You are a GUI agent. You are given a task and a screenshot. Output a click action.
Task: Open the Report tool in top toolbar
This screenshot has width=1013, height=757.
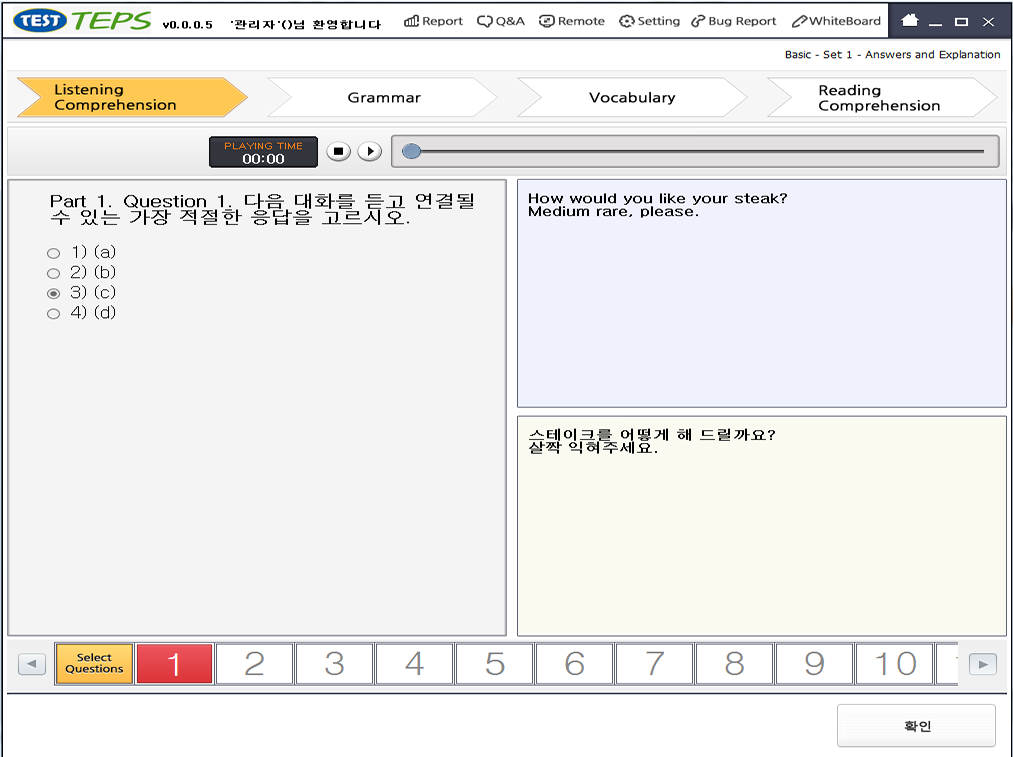433,21
